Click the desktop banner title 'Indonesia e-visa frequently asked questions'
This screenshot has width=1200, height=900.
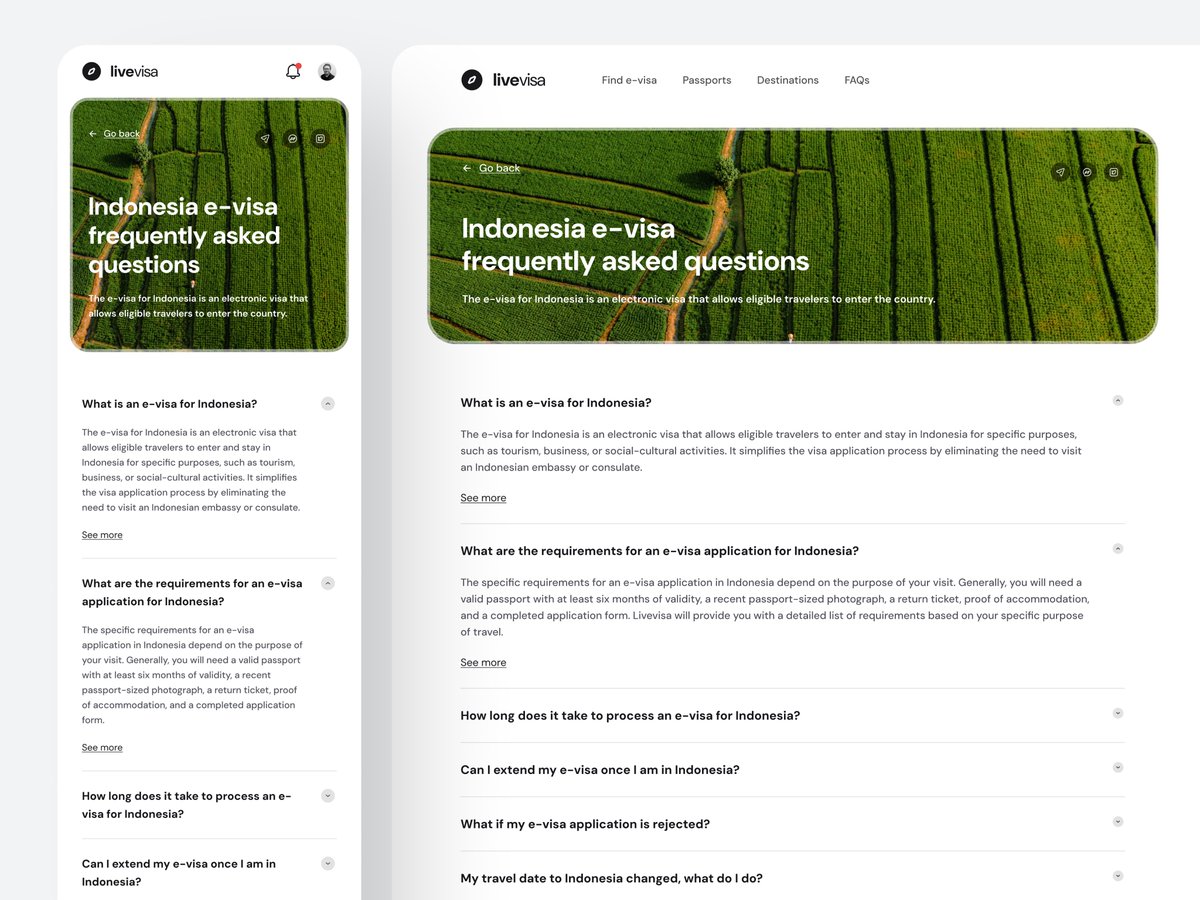[x=635, y=245]
